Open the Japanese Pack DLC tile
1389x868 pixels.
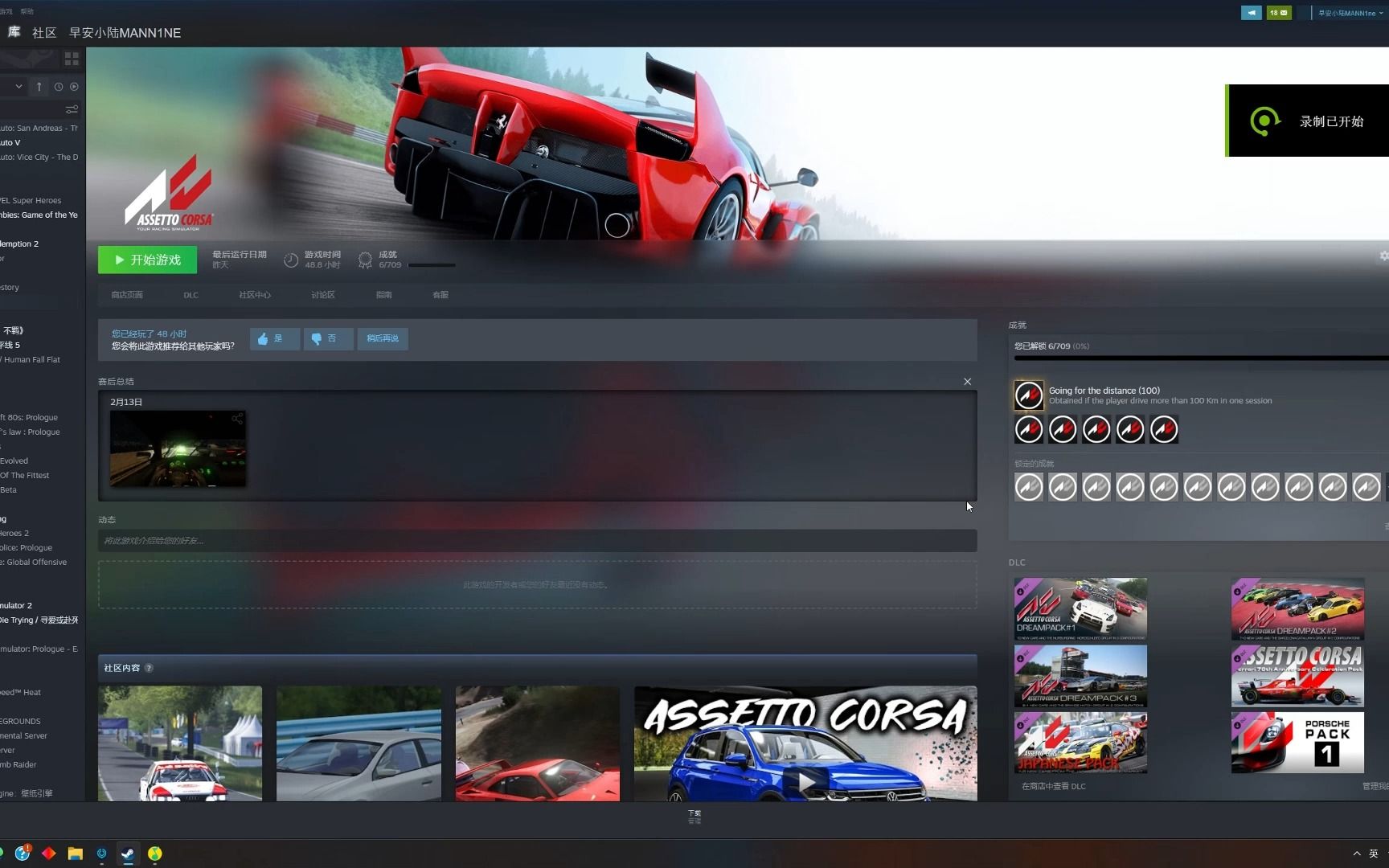click(x=1080, y=743)
